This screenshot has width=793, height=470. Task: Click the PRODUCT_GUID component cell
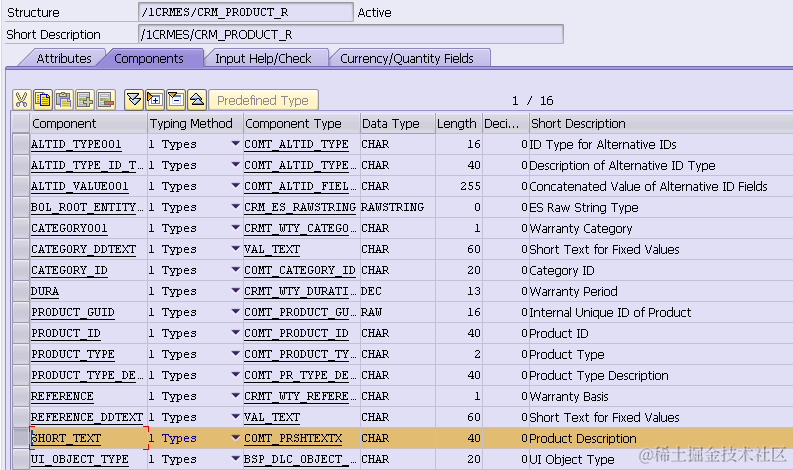click(x=89, y=312)
